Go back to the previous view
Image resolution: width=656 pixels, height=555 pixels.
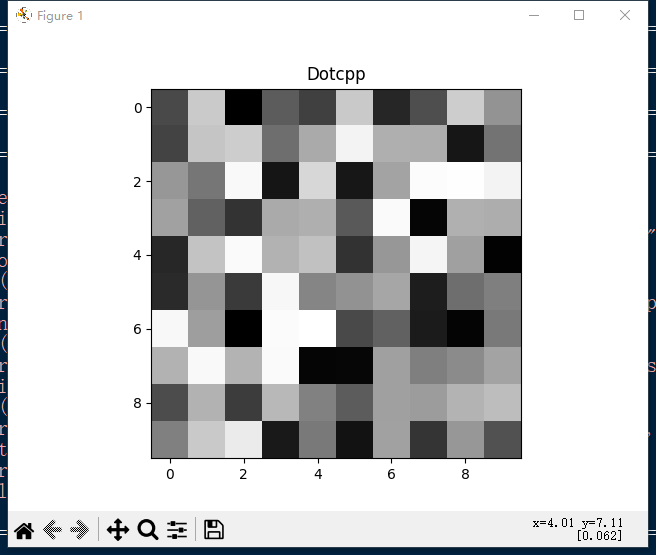pos(52,530)
